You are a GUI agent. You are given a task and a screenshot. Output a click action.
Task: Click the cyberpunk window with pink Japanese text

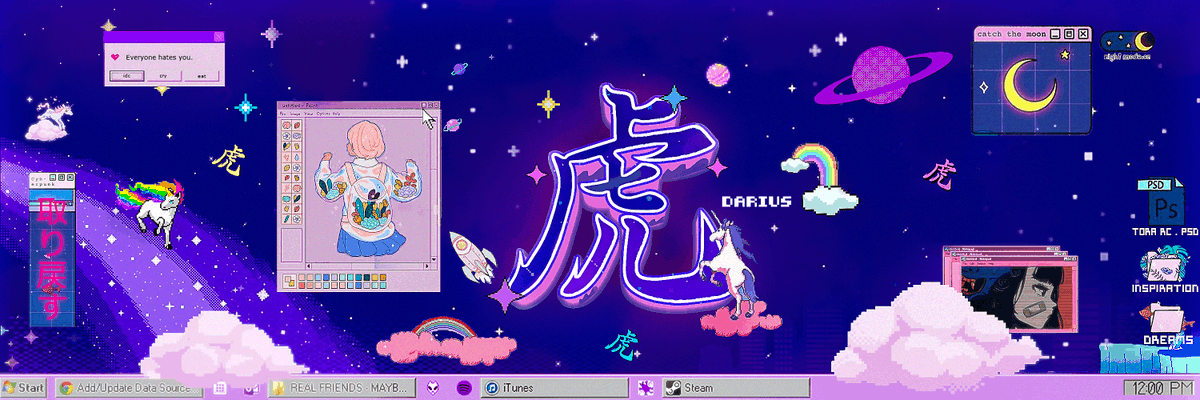click(50, 250)
